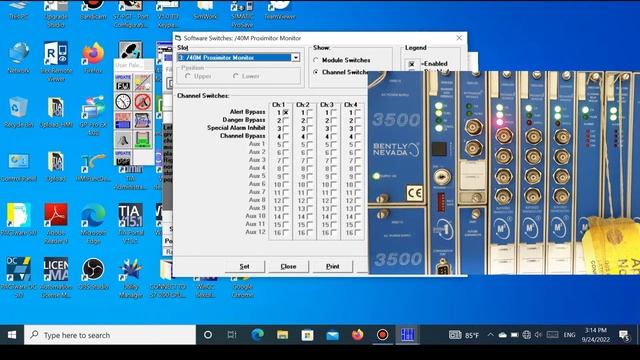Open Microsoft Store from the taskbar

point(307,335)
